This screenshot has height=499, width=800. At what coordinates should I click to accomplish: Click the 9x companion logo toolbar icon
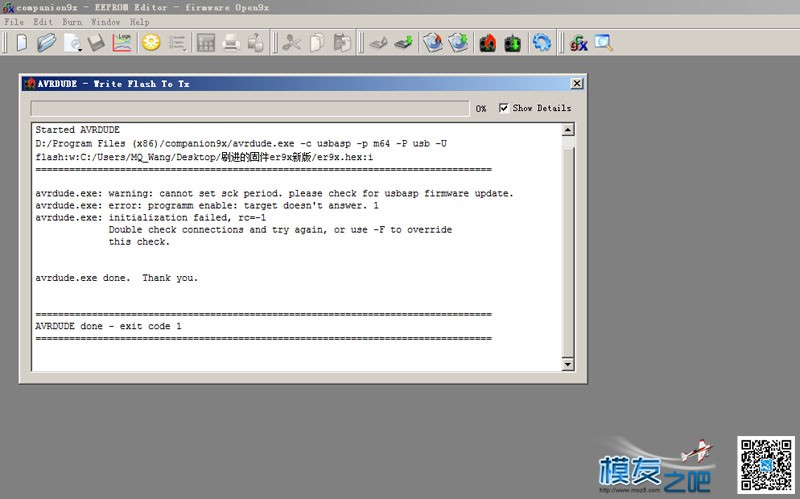pyautogui.click(x=578, y=43)
